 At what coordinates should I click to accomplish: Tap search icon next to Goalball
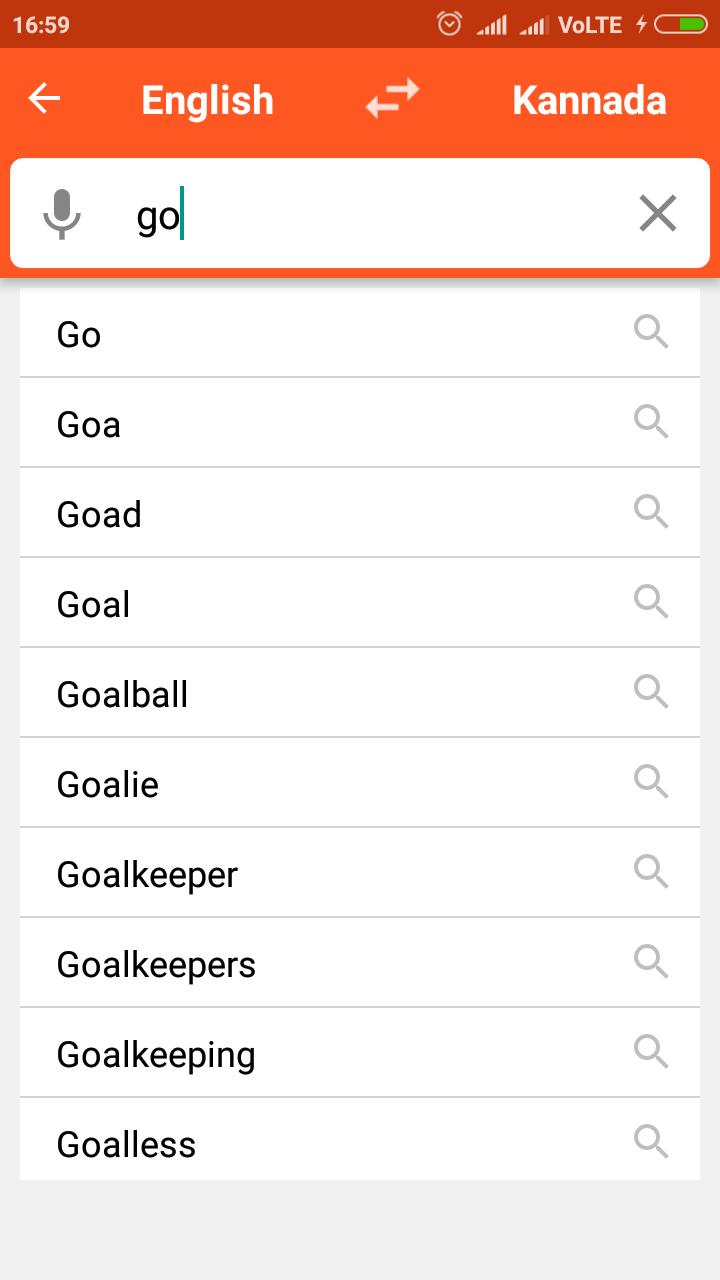pyautogui.click(x=651, y=692)
